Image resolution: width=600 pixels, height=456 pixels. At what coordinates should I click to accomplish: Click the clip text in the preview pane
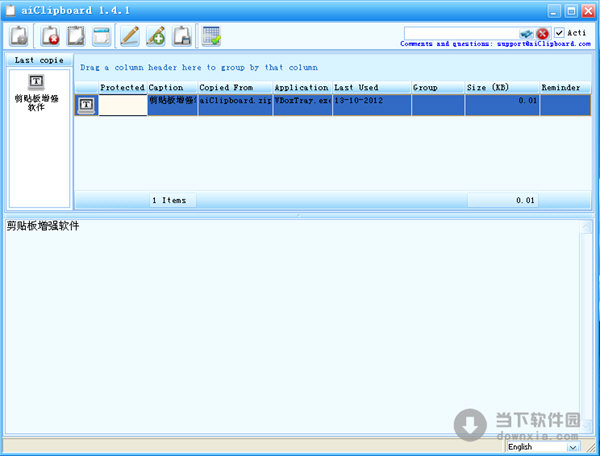pyautogui.click(x=43, y=226)
